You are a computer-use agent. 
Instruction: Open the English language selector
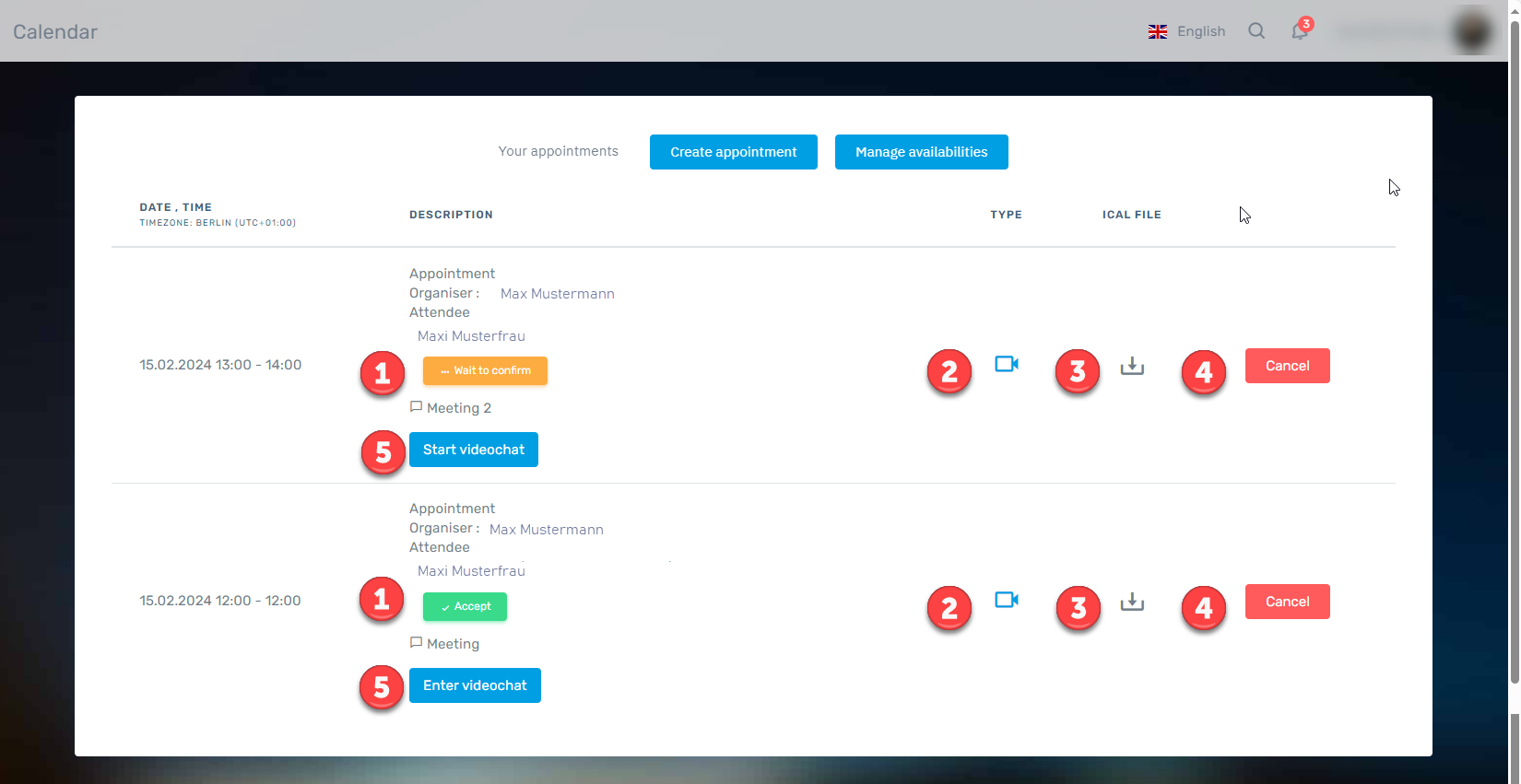[1200, 31]
